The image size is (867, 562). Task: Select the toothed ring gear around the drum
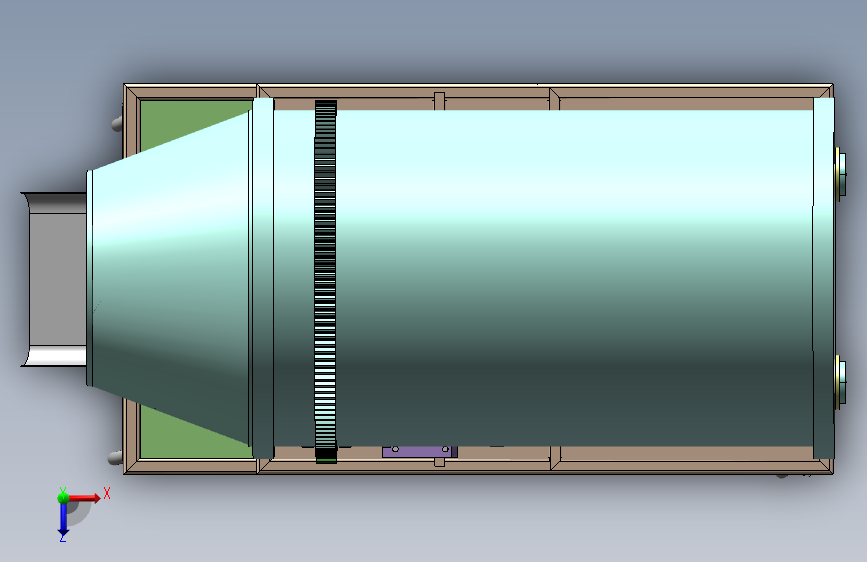coord(326,281)
